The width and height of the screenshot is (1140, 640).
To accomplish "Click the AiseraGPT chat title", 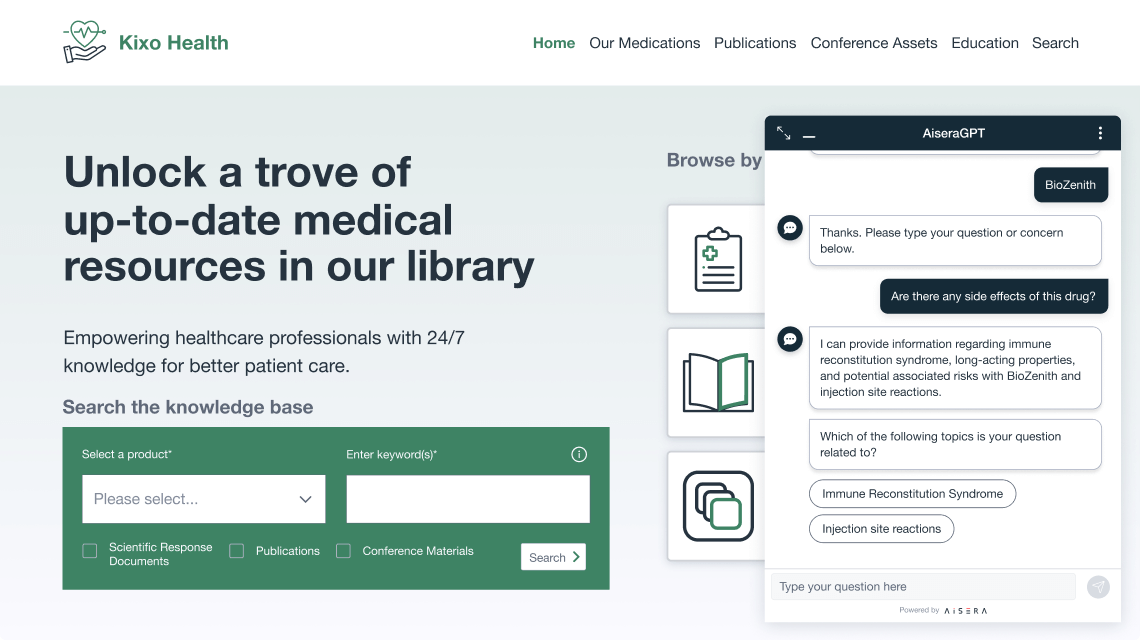I will click(953, 133).
